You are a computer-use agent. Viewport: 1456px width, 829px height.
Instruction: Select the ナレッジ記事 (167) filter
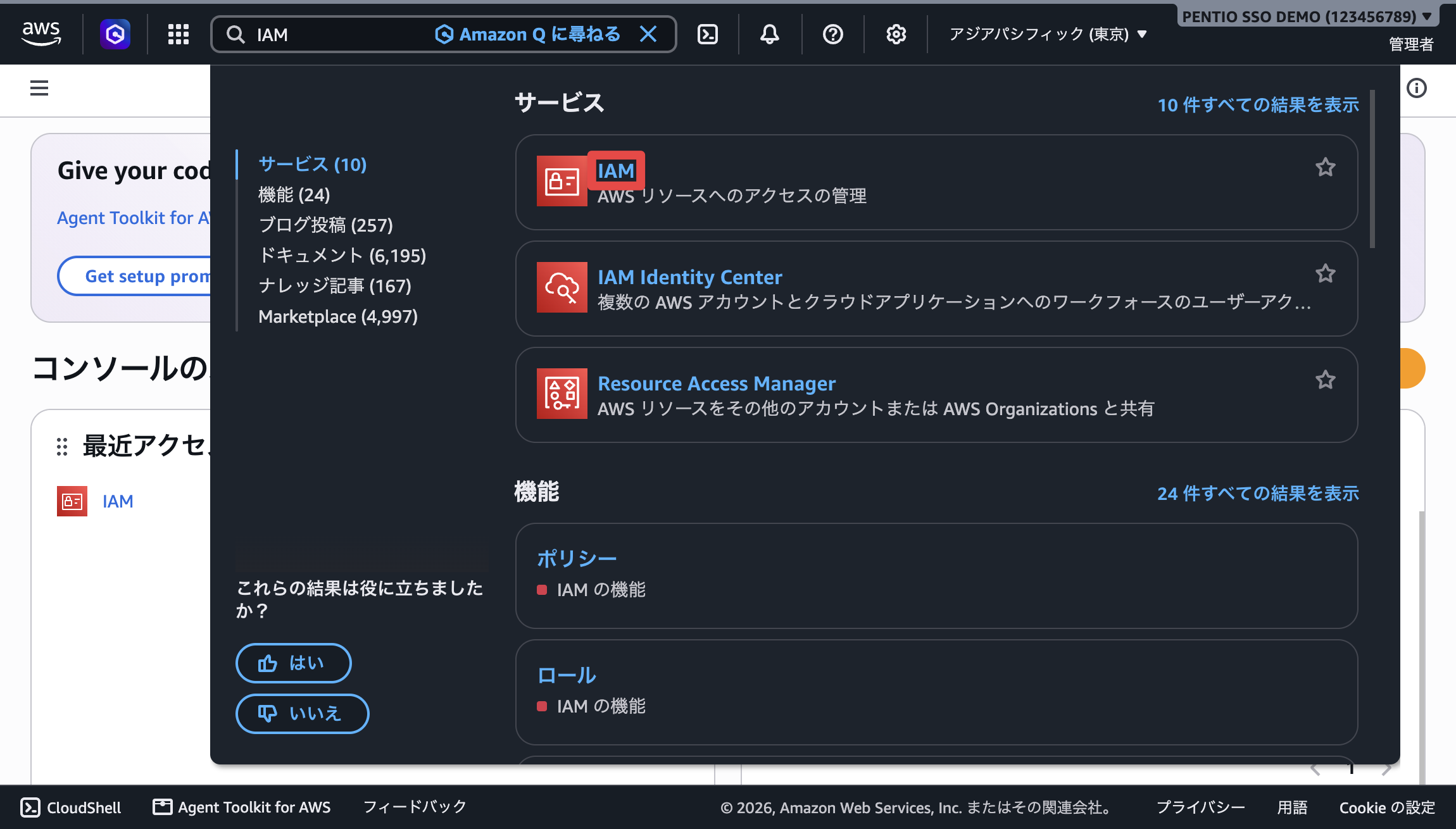coord(335,286)
